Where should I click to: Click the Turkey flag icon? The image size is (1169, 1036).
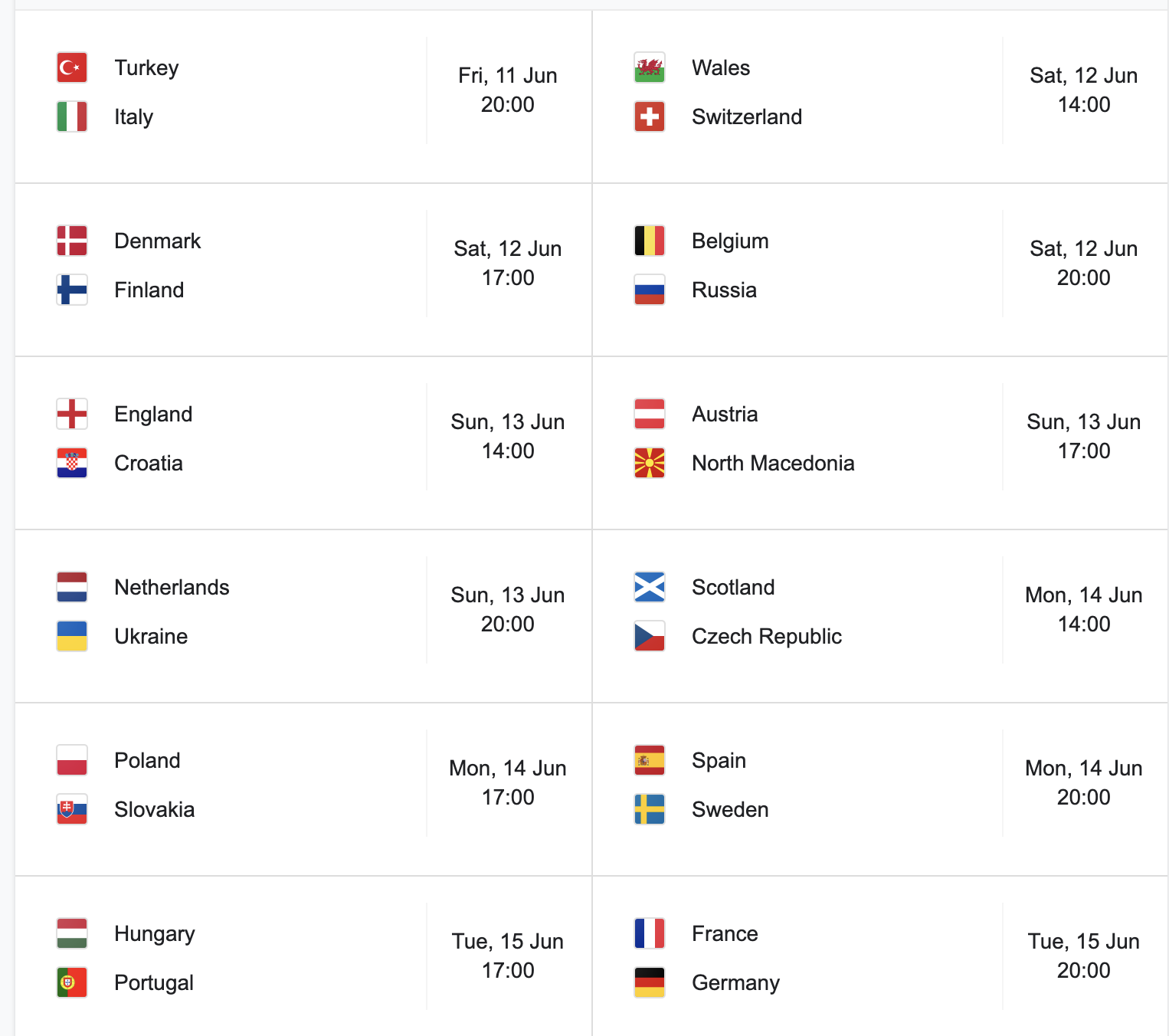72,67
